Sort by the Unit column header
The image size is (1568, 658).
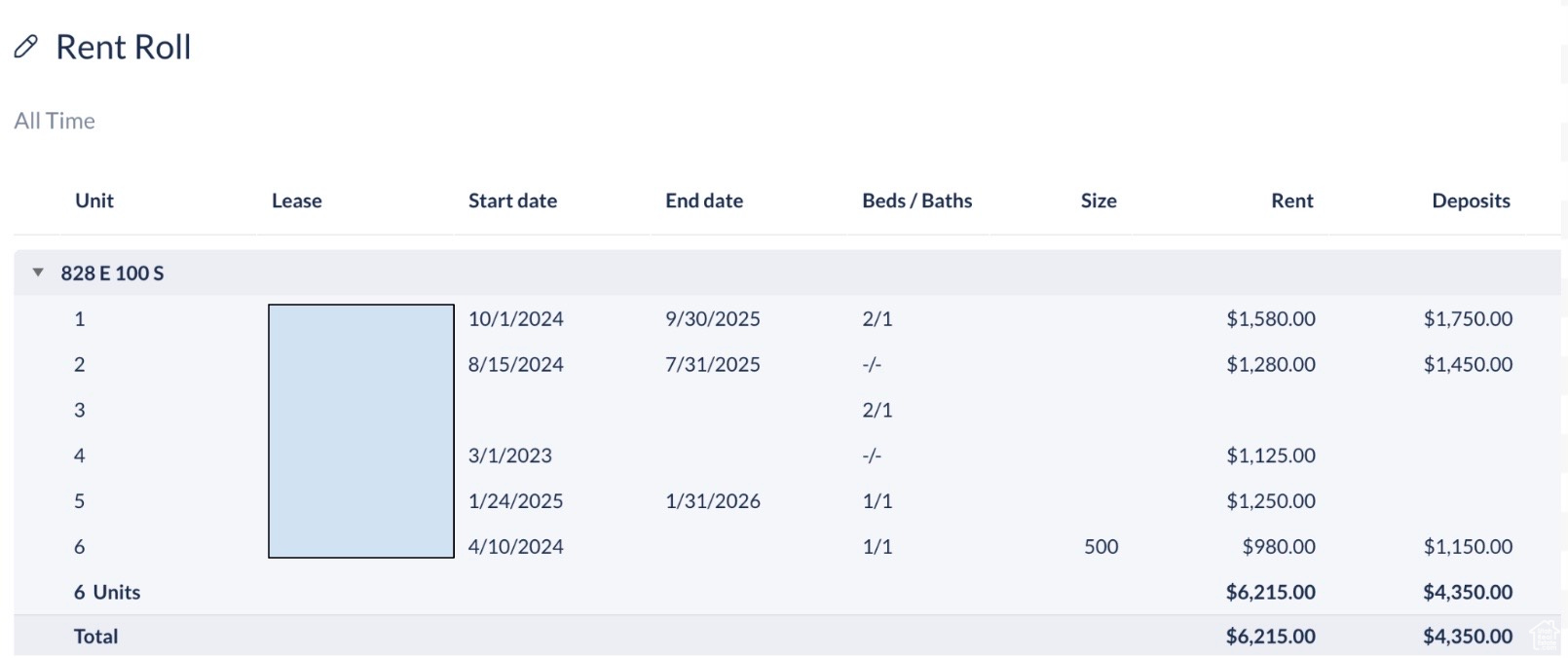pos(94,201)
